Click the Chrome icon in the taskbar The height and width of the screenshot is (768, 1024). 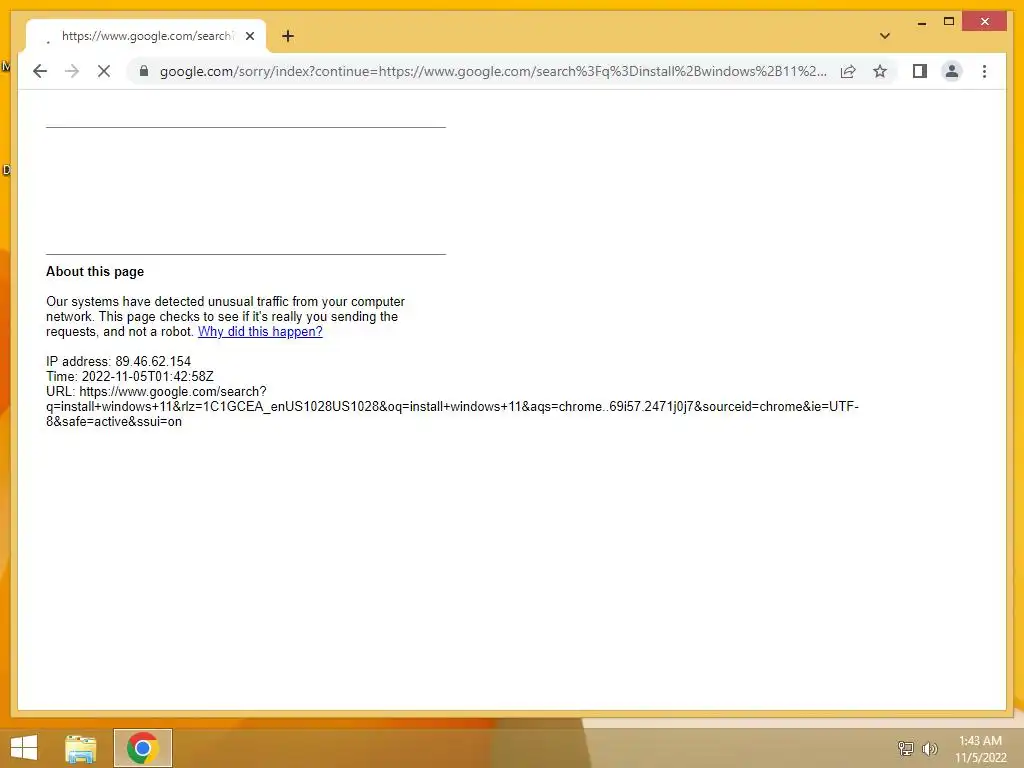point(142,748)
